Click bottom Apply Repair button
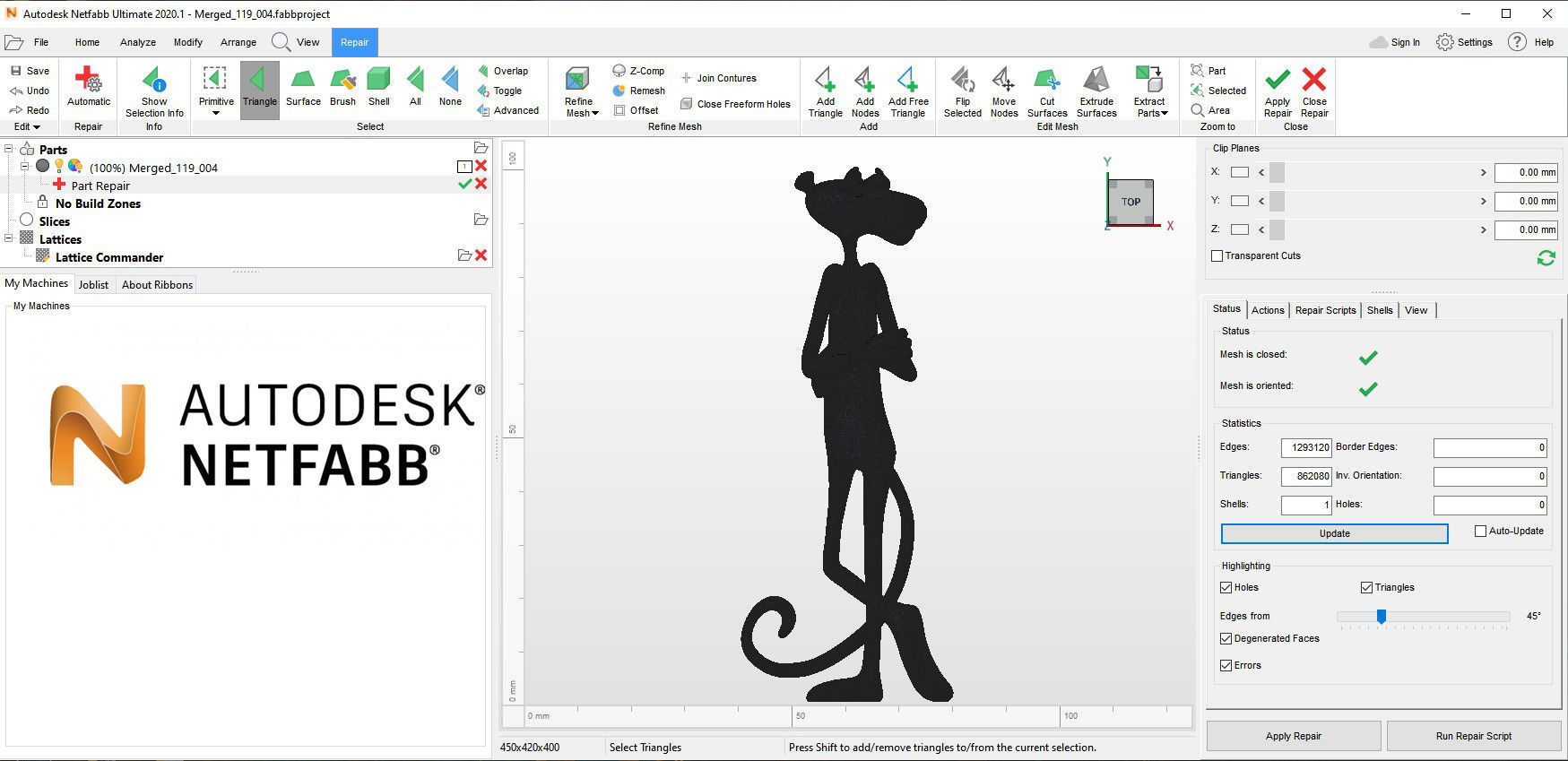 (1293, 736)
